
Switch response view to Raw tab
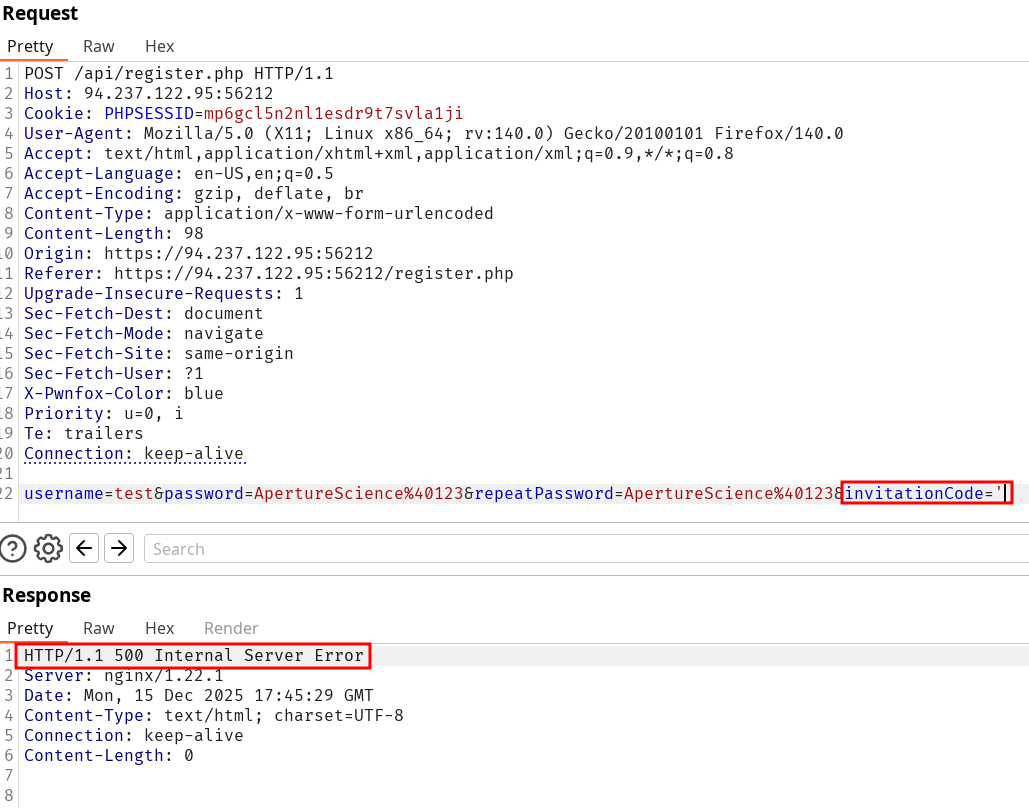(98, 628)
